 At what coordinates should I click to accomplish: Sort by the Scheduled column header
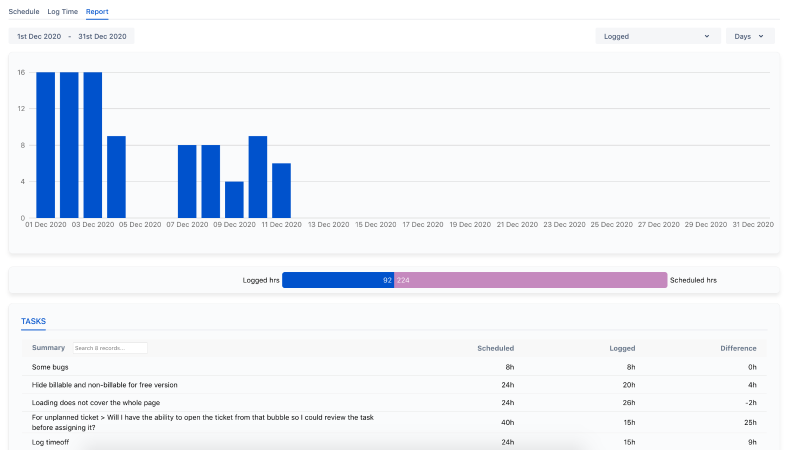point(495,348)
